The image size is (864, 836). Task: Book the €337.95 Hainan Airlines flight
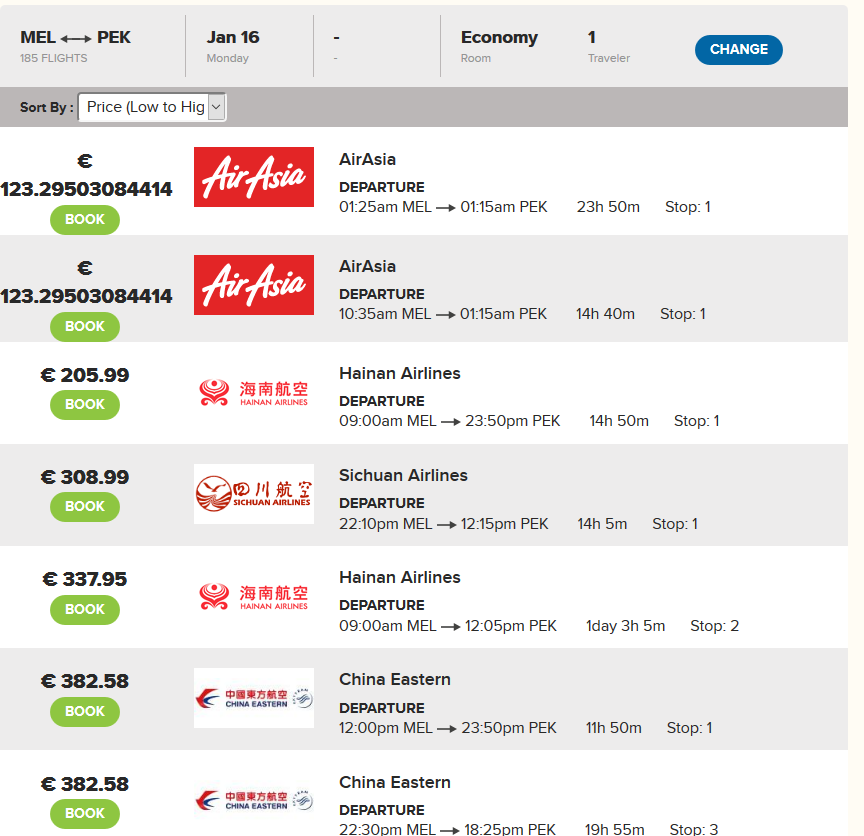tap(85, 610)
